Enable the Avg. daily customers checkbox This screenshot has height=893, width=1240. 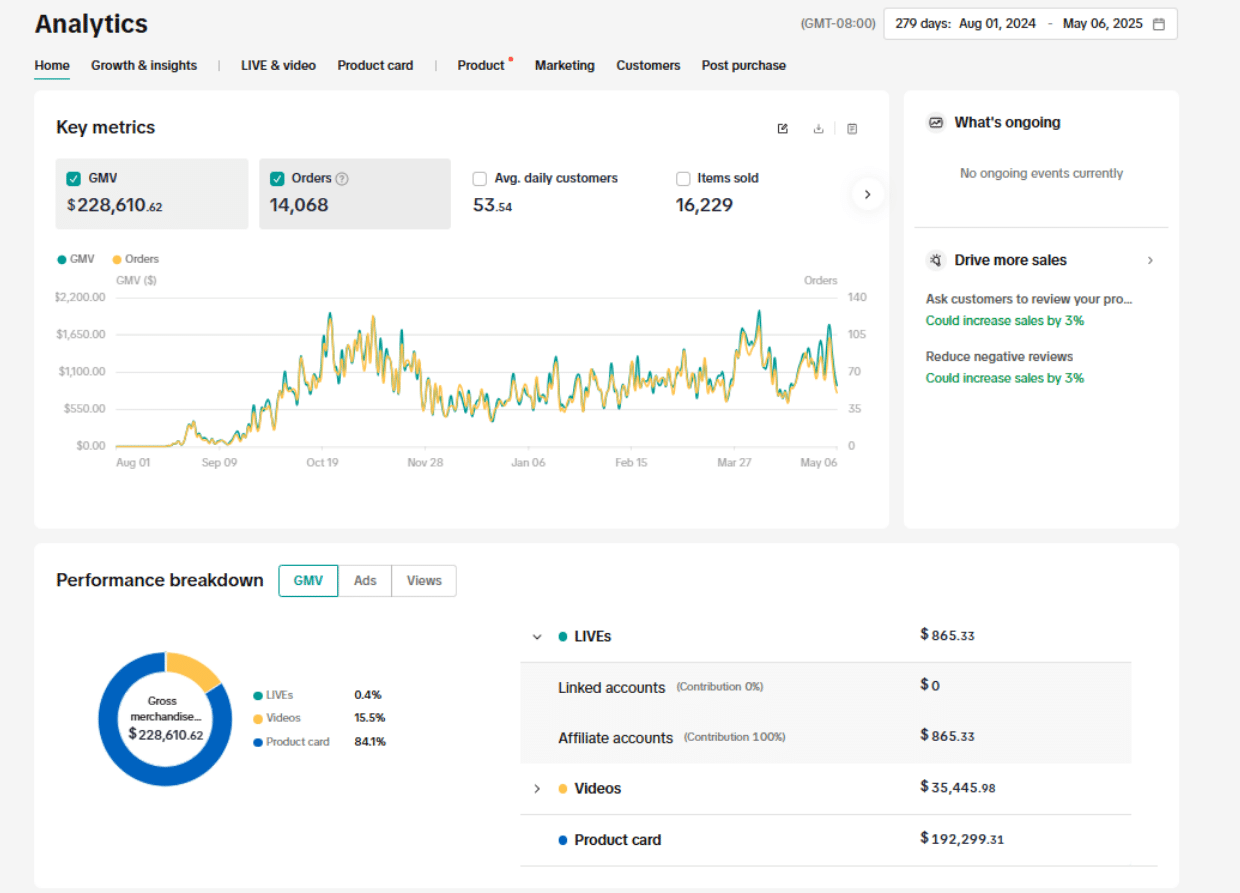(x=480, y=179)
